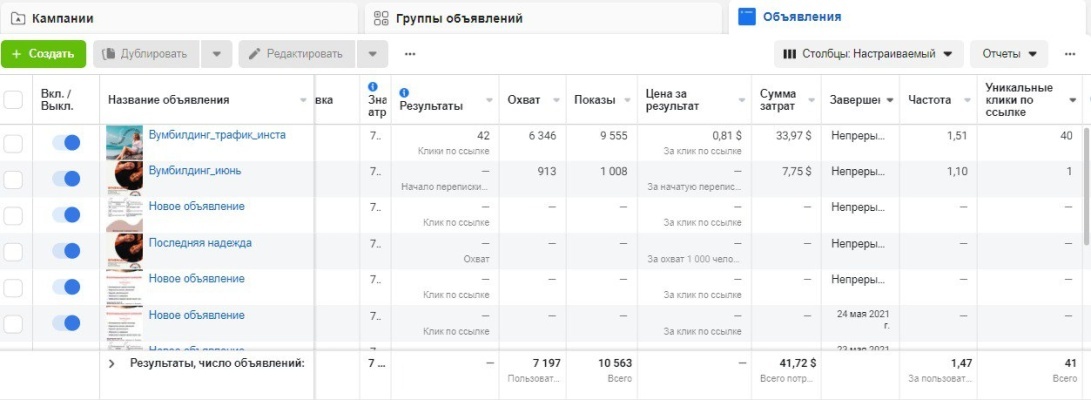The width and height of the screenshot is (1091, 400).
Task: Click the 24 мая 2021 date cell
Action: pyautogui.click(x=863, y=319)
